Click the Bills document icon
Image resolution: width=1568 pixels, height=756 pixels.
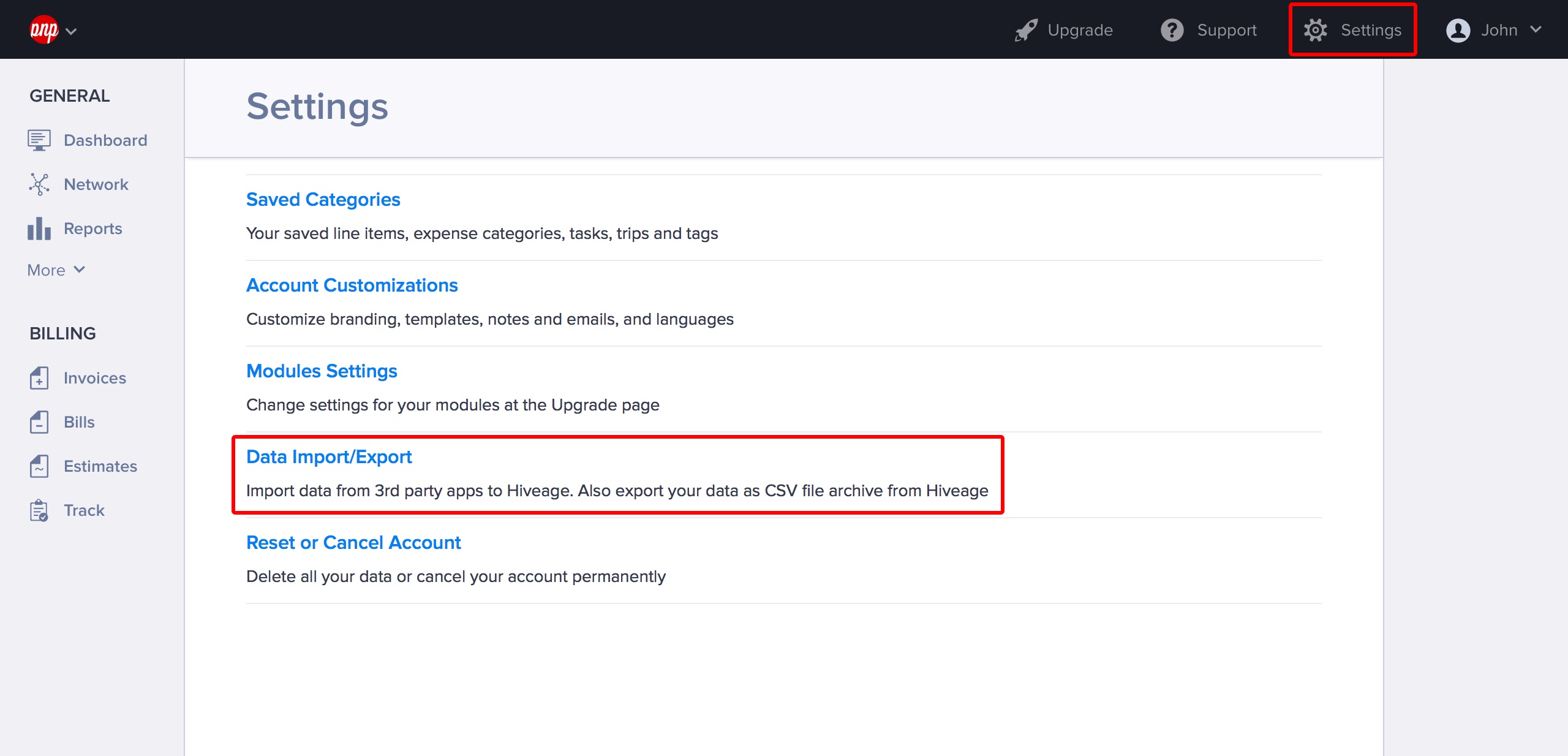tap(39, 422)
